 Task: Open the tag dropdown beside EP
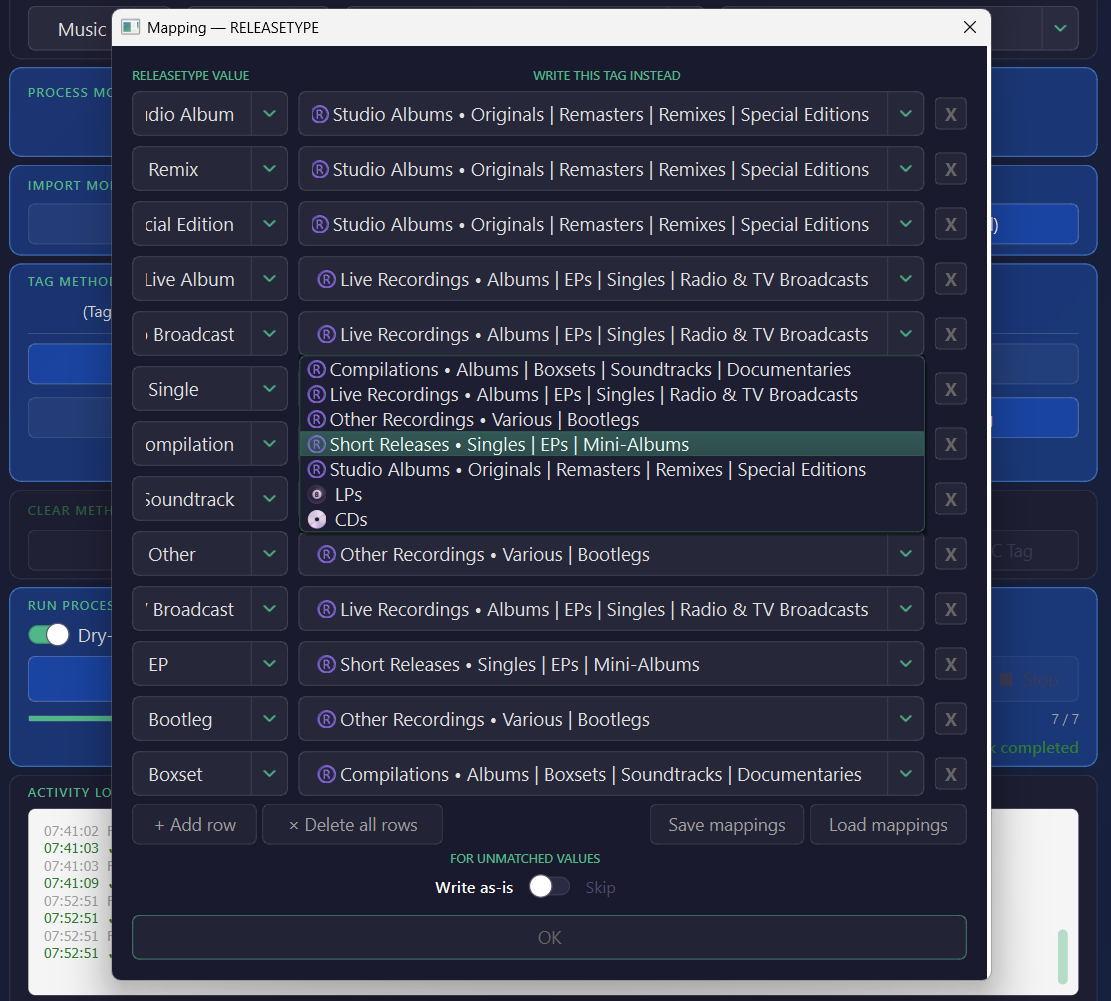pyautogui.click(x=906, y=664)
